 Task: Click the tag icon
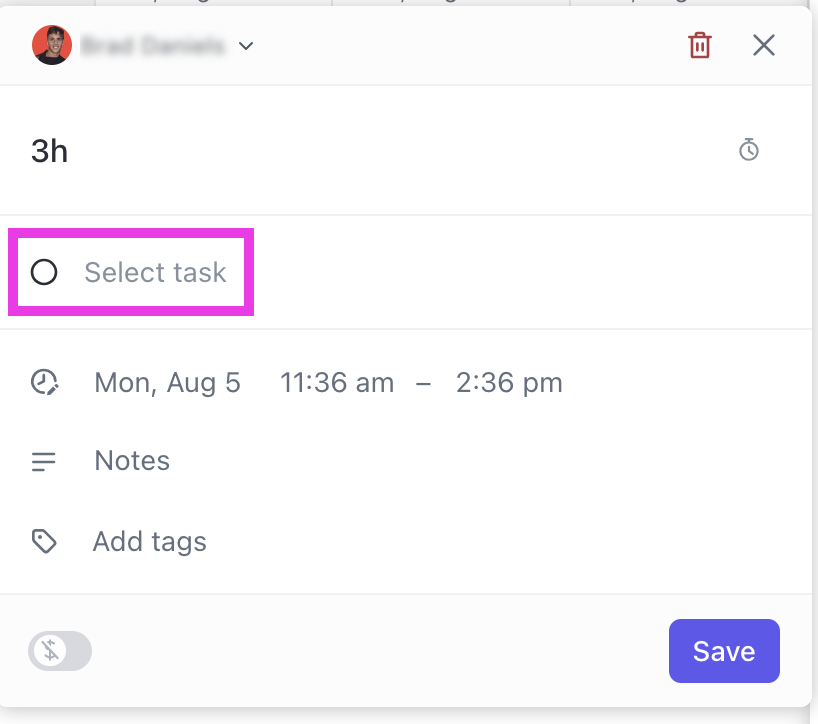click(x=44, y=542)
